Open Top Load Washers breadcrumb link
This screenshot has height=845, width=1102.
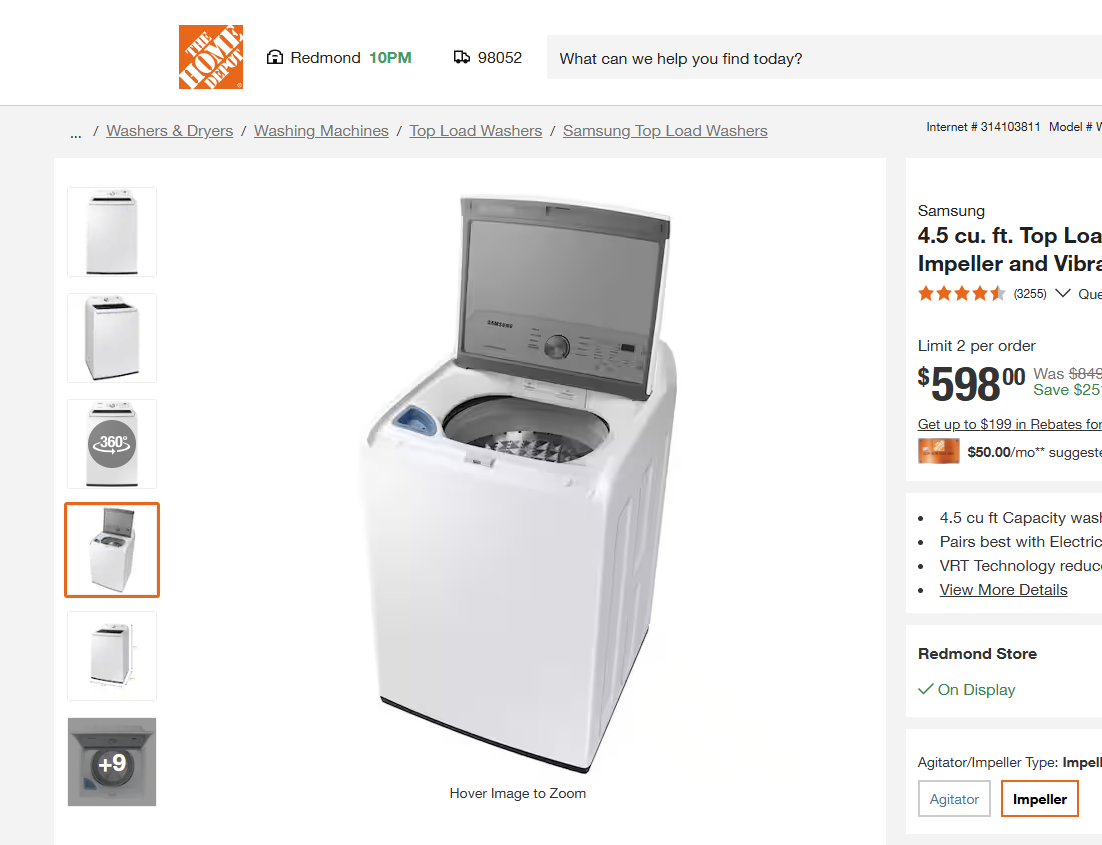(475, 131)
